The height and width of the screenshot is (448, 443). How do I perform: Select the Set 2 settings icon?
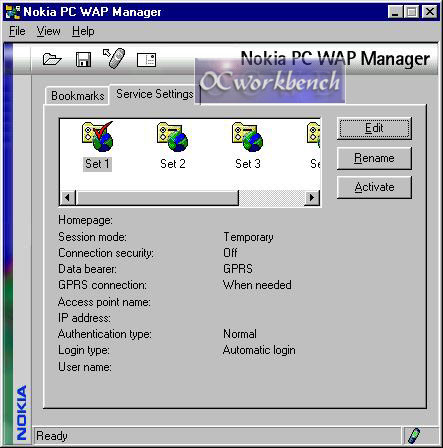pos(173,137)
